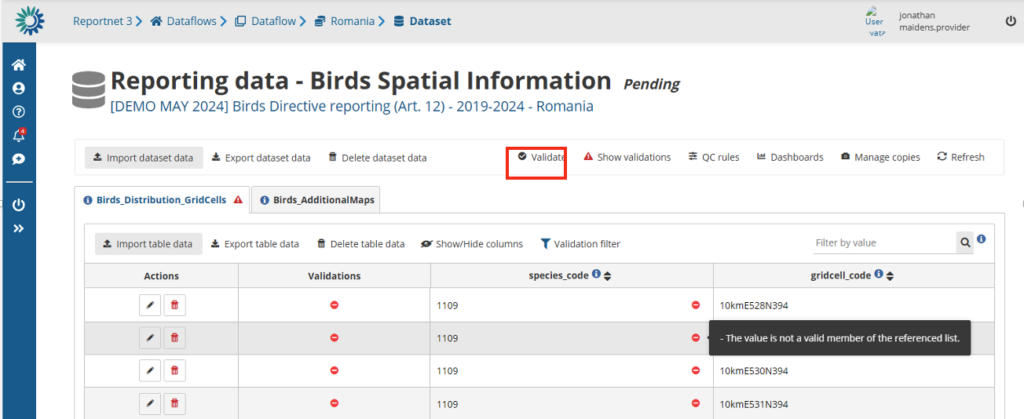
Task: Open user profile icon in sidebar
Action: (18, 88)
